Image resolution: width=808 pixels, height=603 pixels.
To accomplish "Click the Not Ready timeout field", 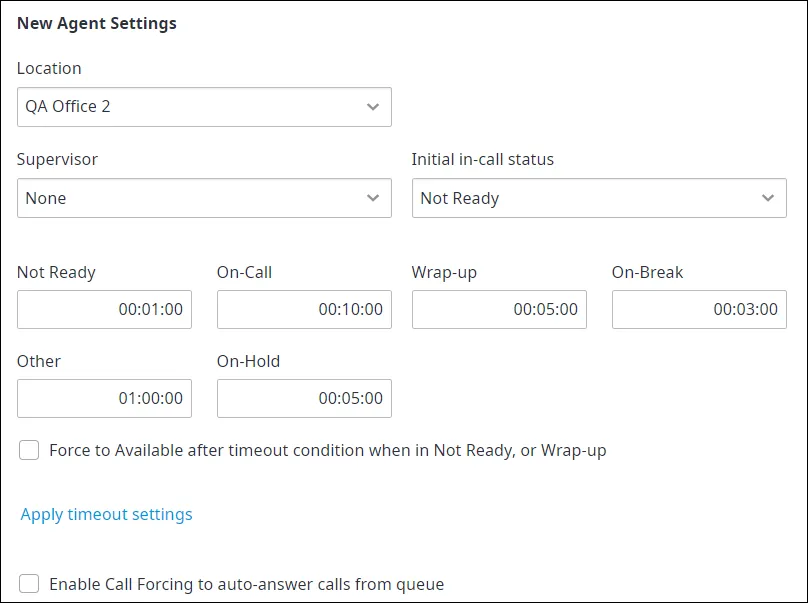I will pos(104,309).
